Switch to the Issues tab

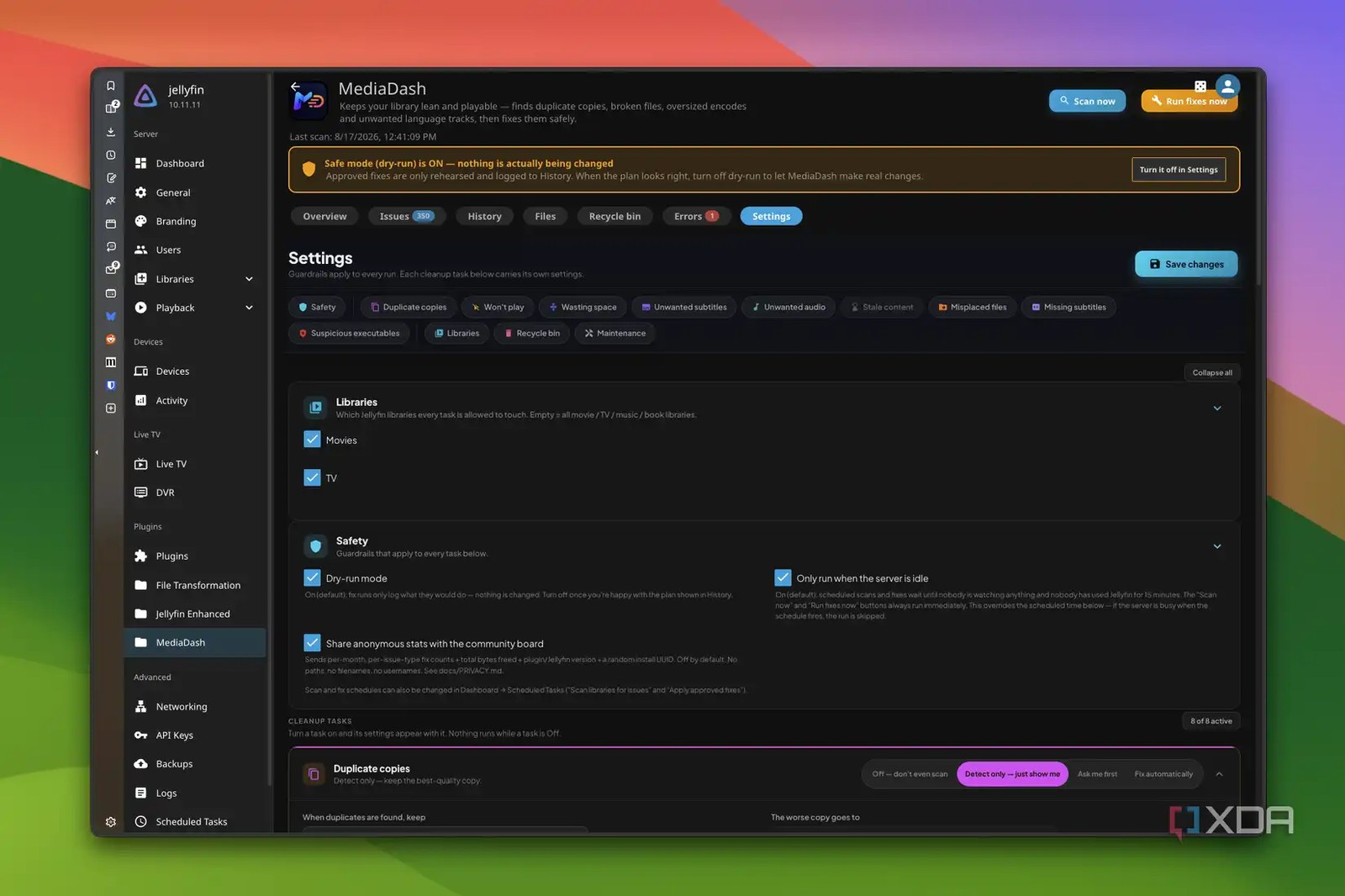coord(406,216)
